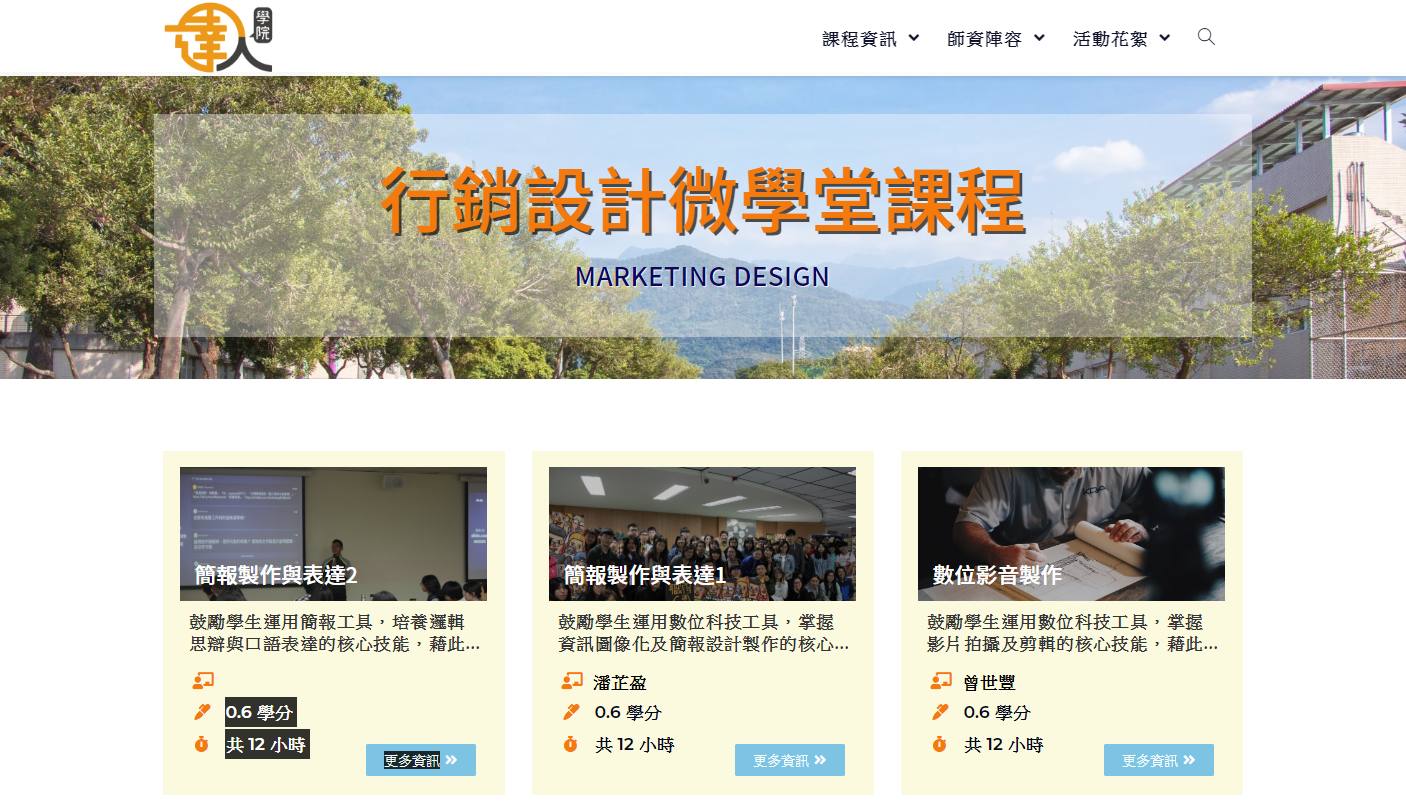Expand the 師資陣容 dropdown menu

click(x=995, y=39)
